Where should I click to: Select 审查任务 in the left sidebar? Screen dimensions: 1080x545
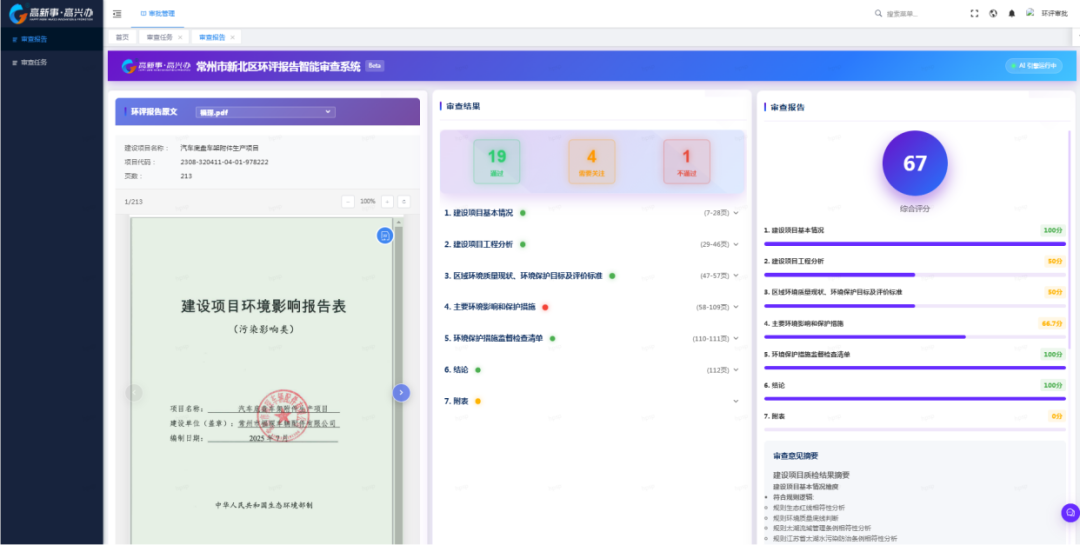pyautogui.click(x=34, y=62)
